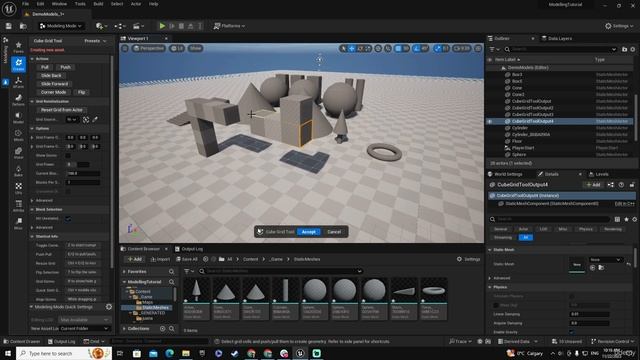
Task: Toggle the Enable Gravity checkbox
Action: coord(571,332)
